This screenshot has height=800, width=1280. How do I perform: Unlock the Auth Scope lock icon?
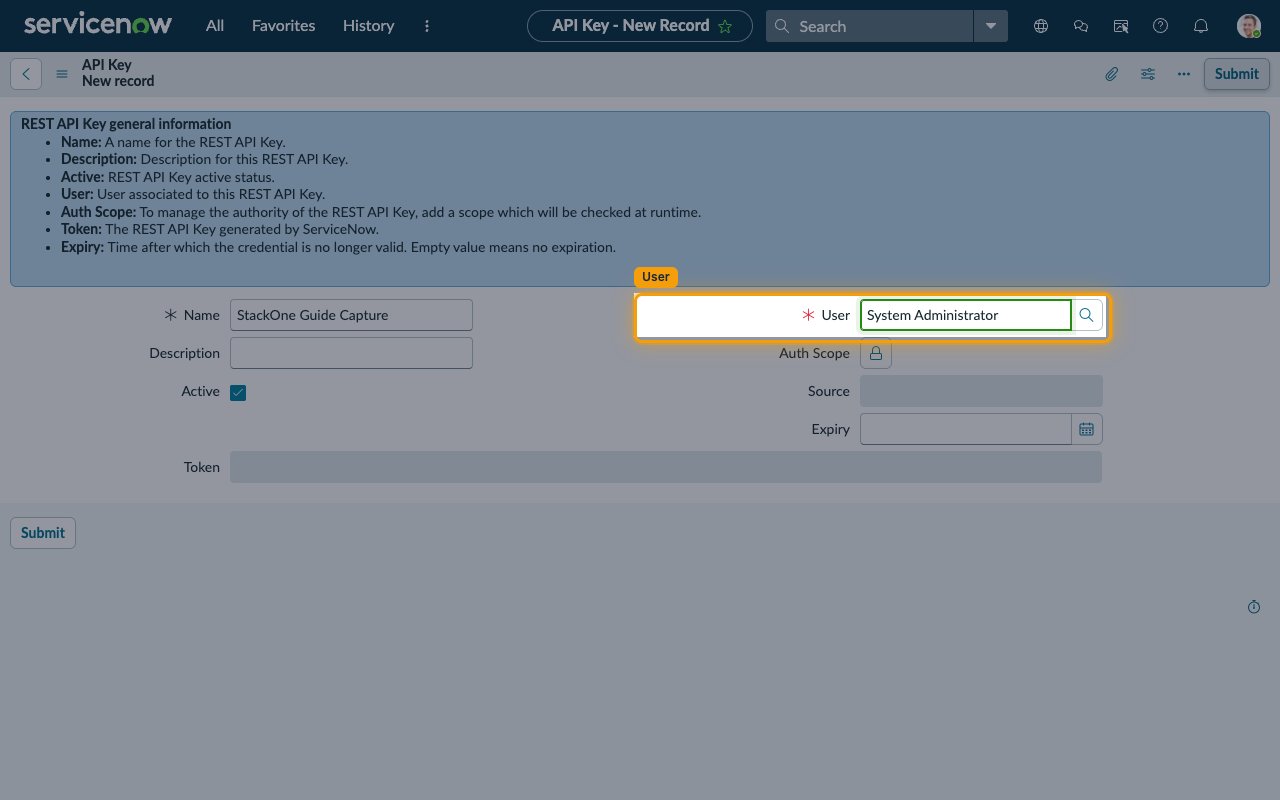(x=876, y=353)
